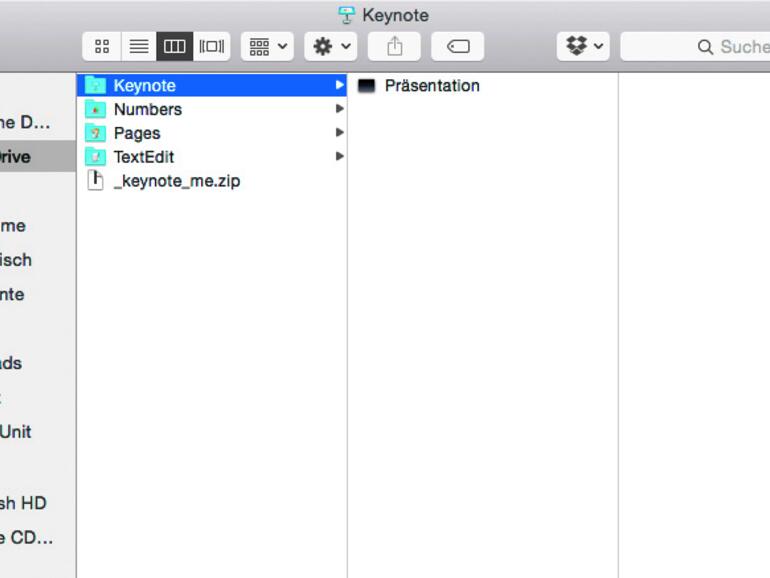Click the edit tags button
The height and width of the screenshot is (578, 770).
(x=458, y=47)
